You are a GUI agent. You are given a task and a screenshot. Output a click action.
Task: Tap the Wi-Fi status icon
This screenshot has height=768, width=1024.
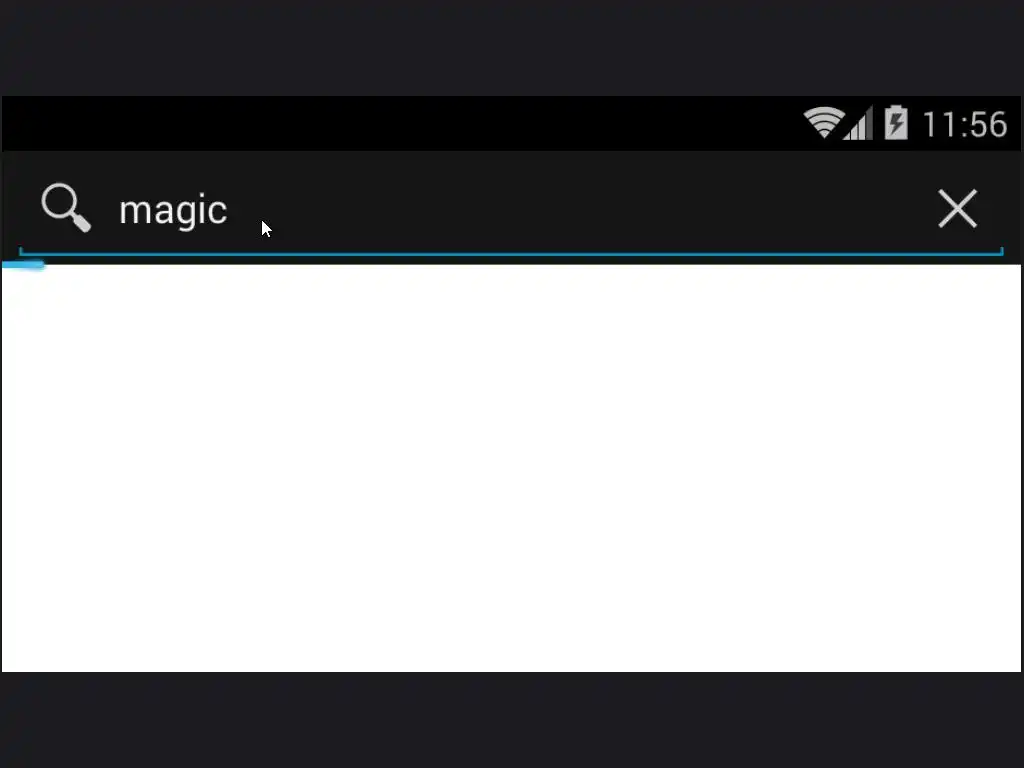(824, 123)
